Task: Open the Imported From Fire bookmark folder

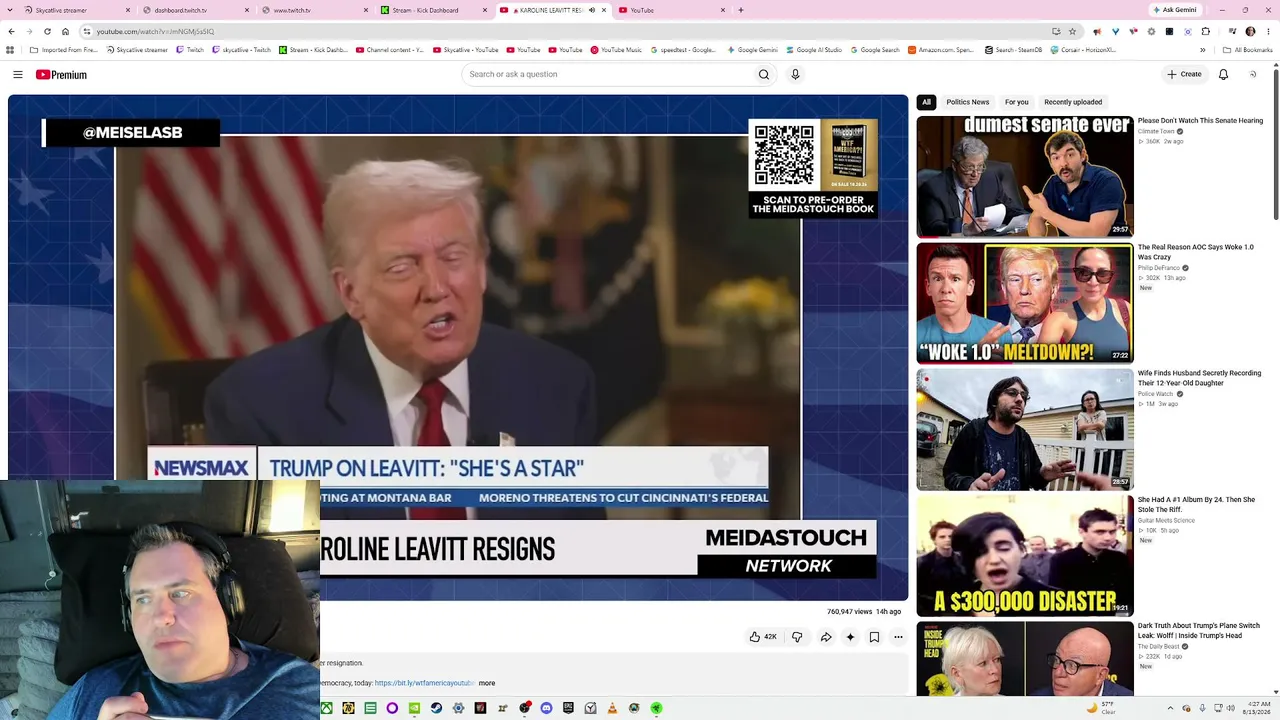Action: 64,50
